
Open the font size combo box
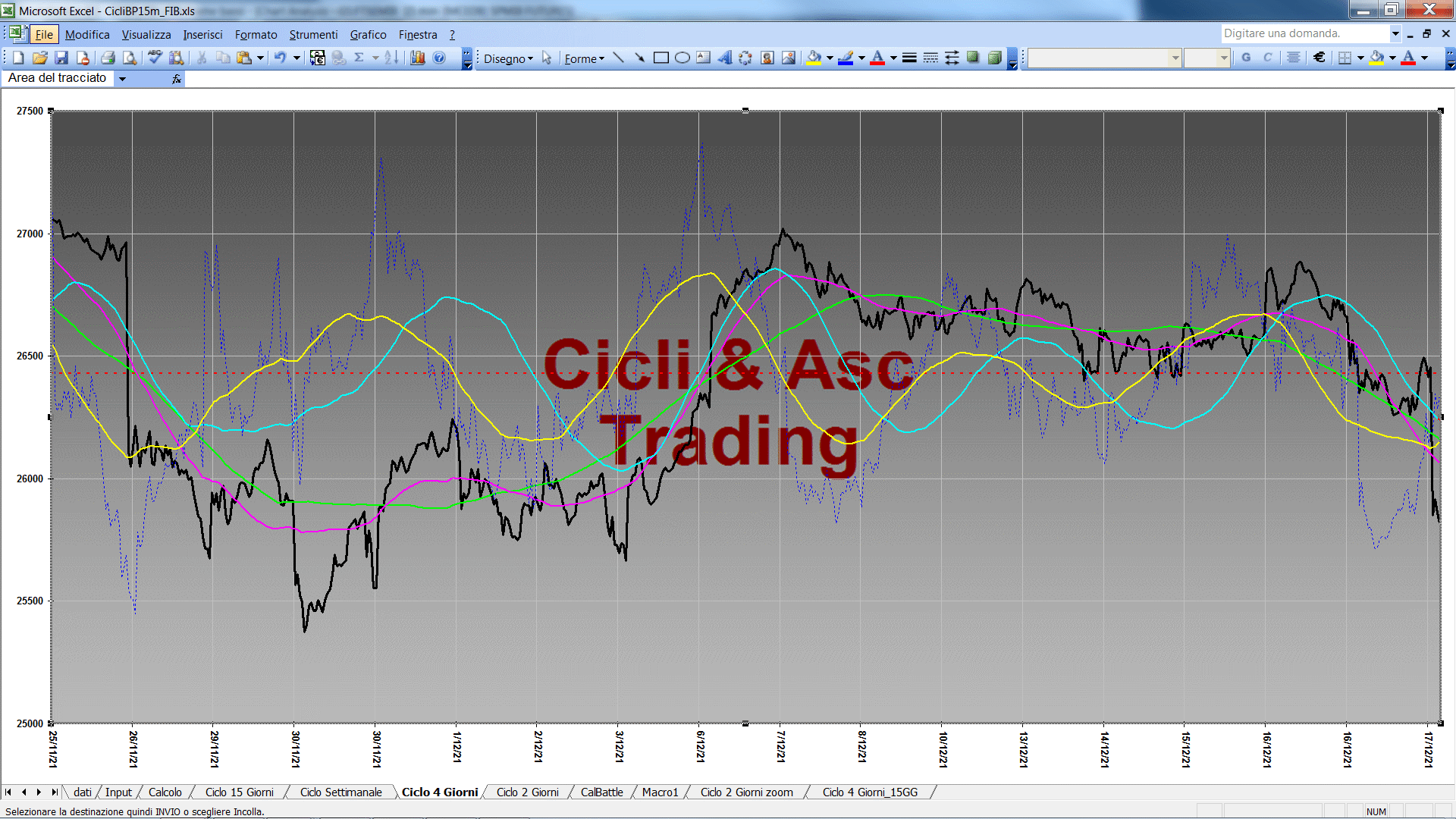[x=1207, y=58]
